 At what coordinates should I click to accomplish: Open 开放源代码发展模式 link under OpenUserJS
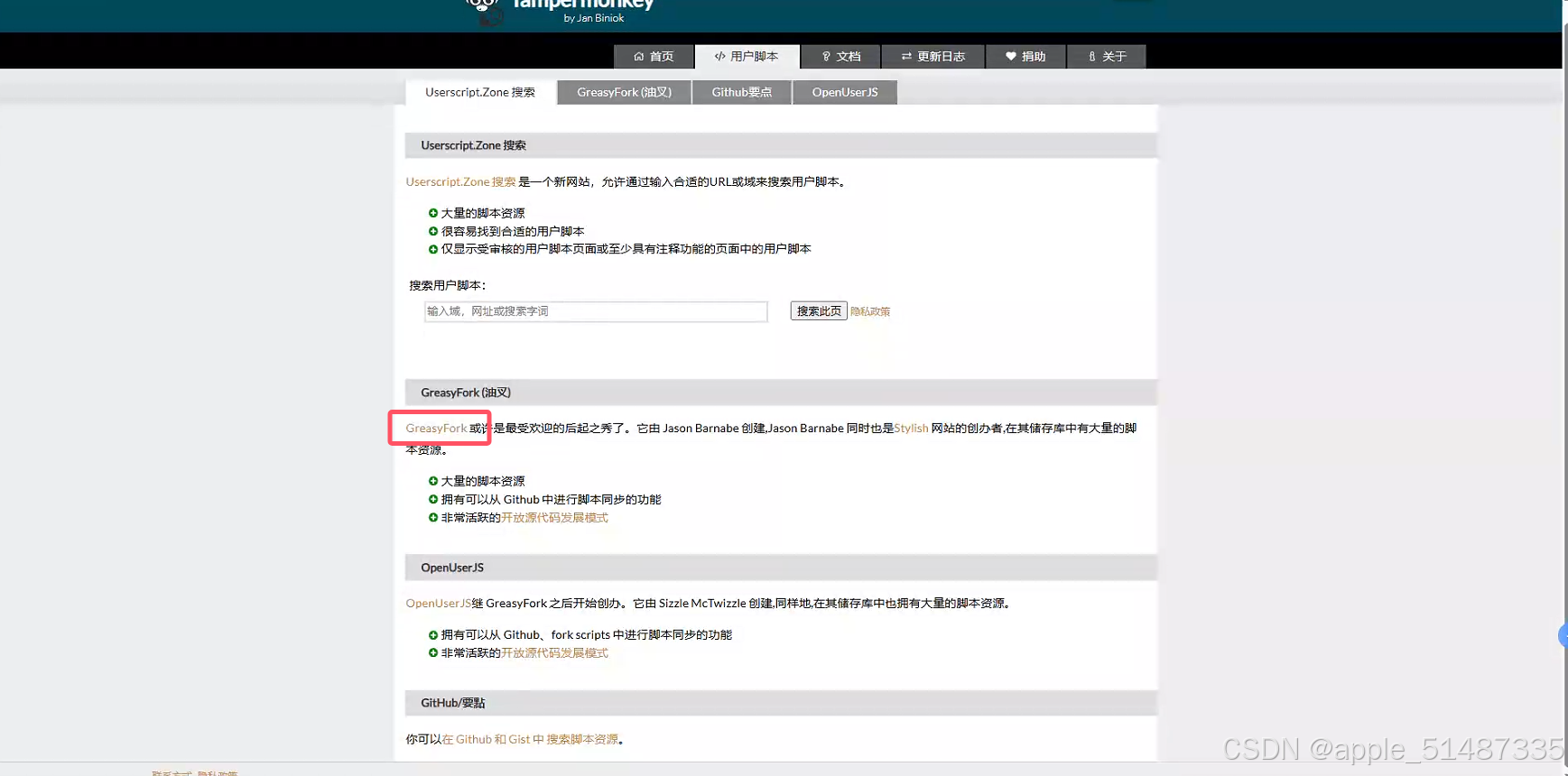coord(554,653)
